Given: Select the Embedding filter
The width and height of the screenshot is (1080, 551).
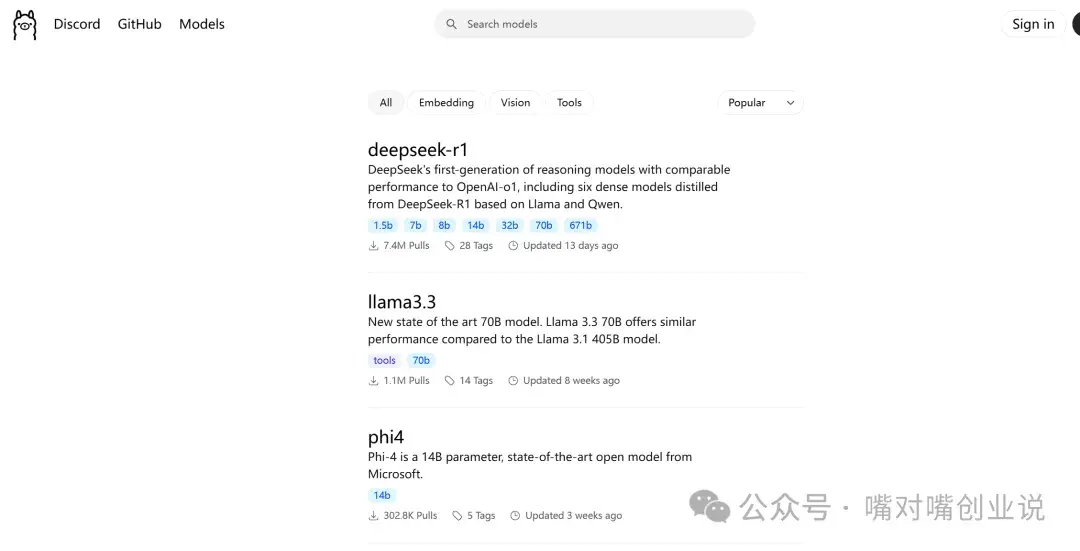Looking at the screenshot, I should (446, 103).
